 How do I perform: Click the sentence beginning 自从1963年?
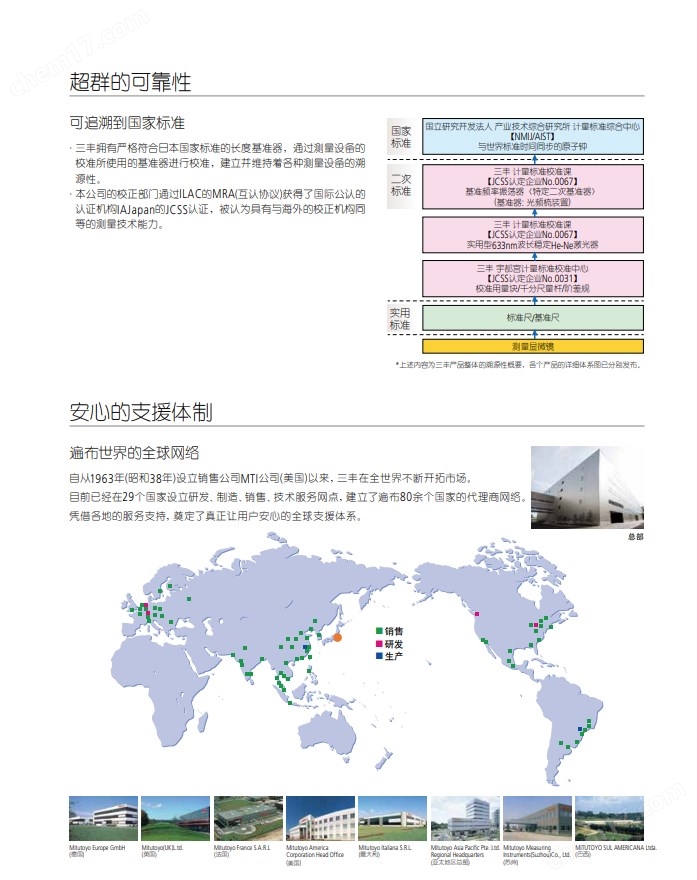pyautogui.click(x=270, y=478)
